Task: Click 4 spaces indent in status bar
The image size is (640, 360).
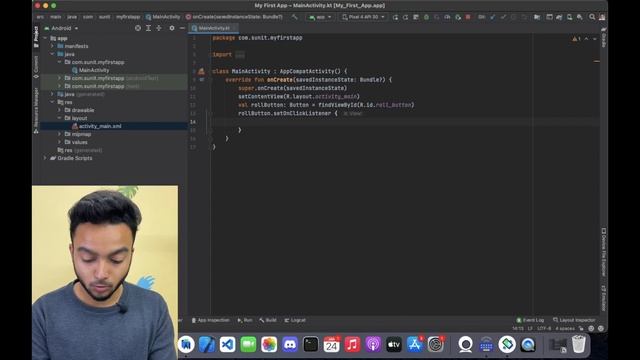Action: pos(565,329)
